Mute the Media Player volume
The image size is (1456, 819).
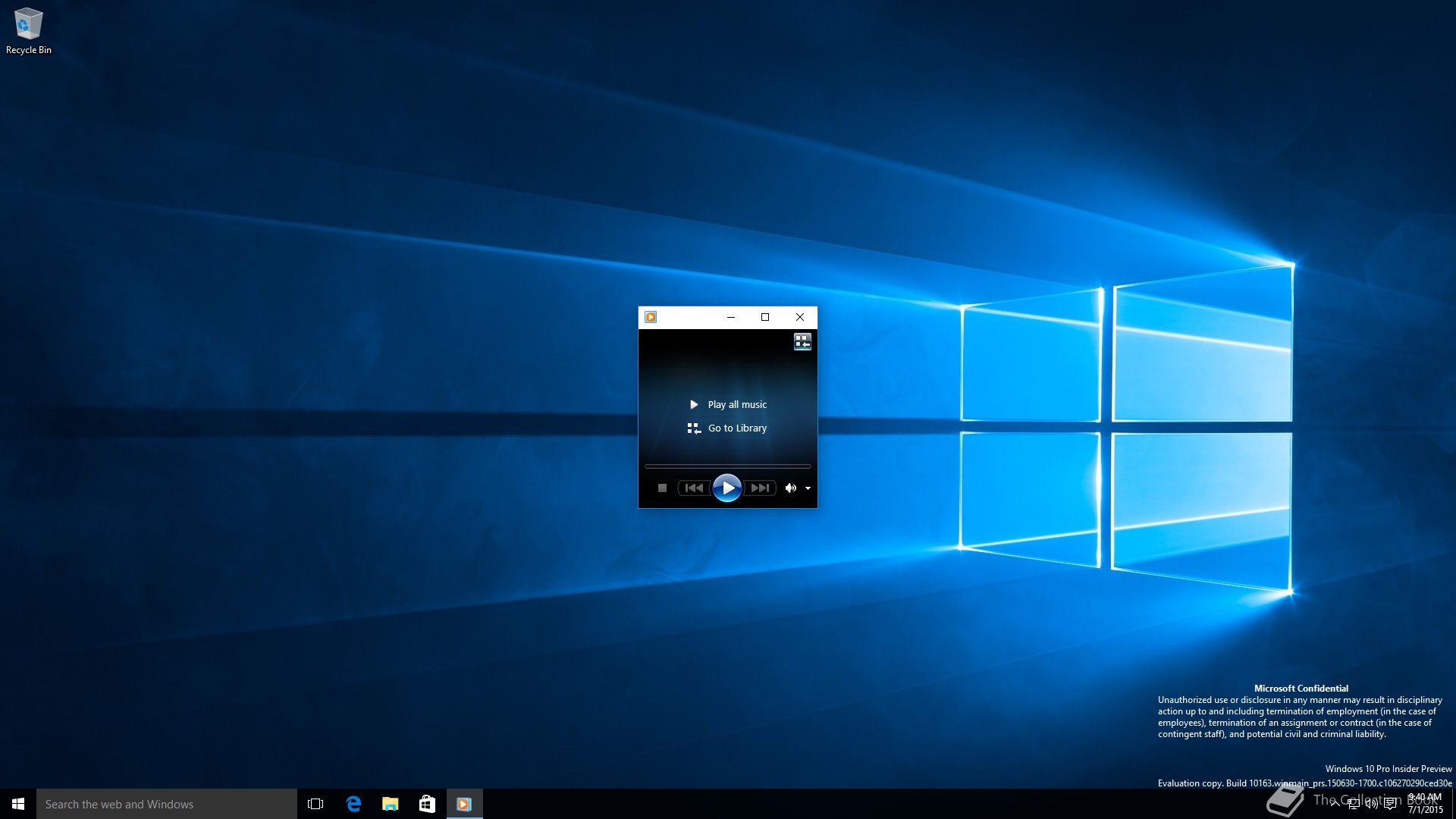[791, 488]
